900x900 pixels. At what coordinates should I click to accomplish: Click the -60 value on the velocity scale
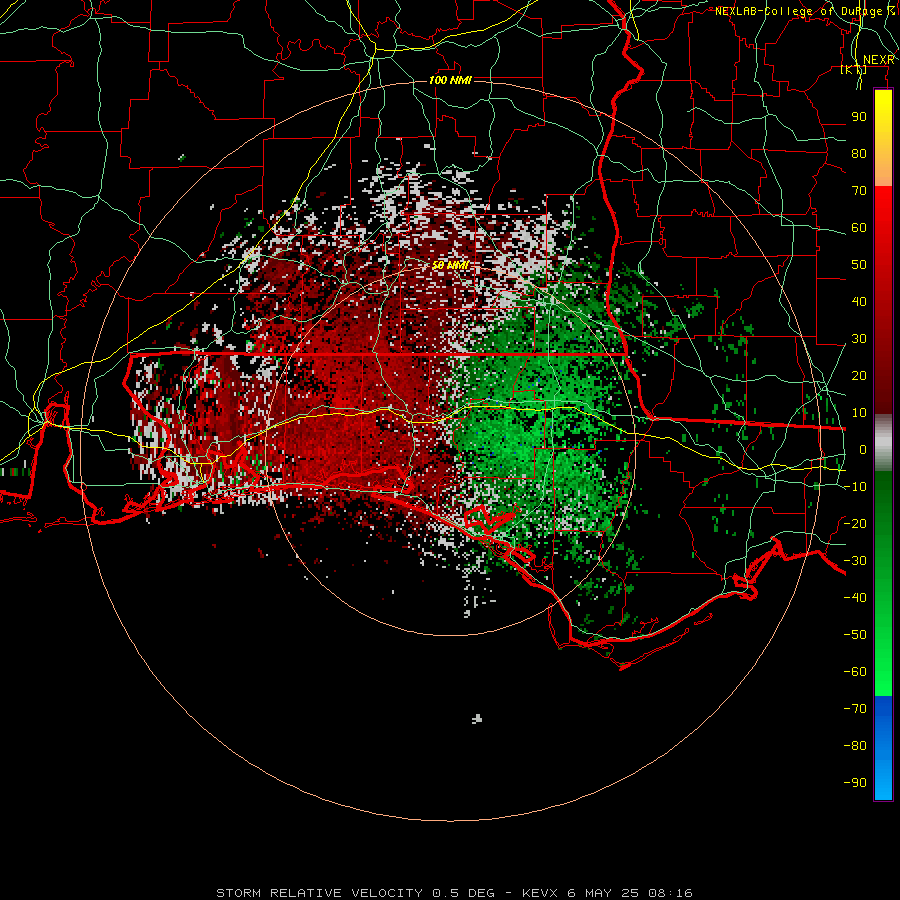point(855,672)
